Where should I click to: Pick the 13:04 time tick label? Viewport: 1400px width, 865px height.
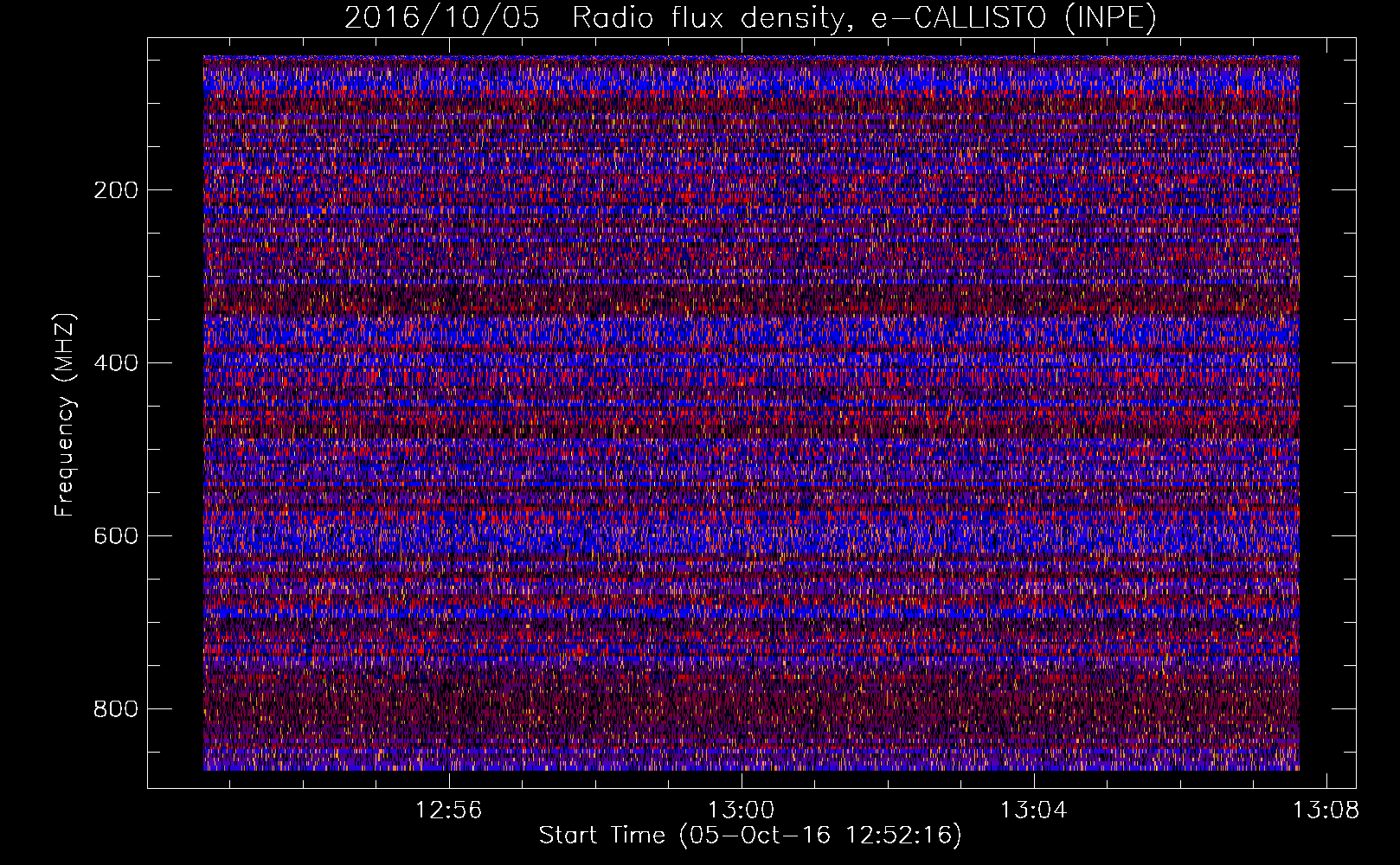[x=1034, y=811]
